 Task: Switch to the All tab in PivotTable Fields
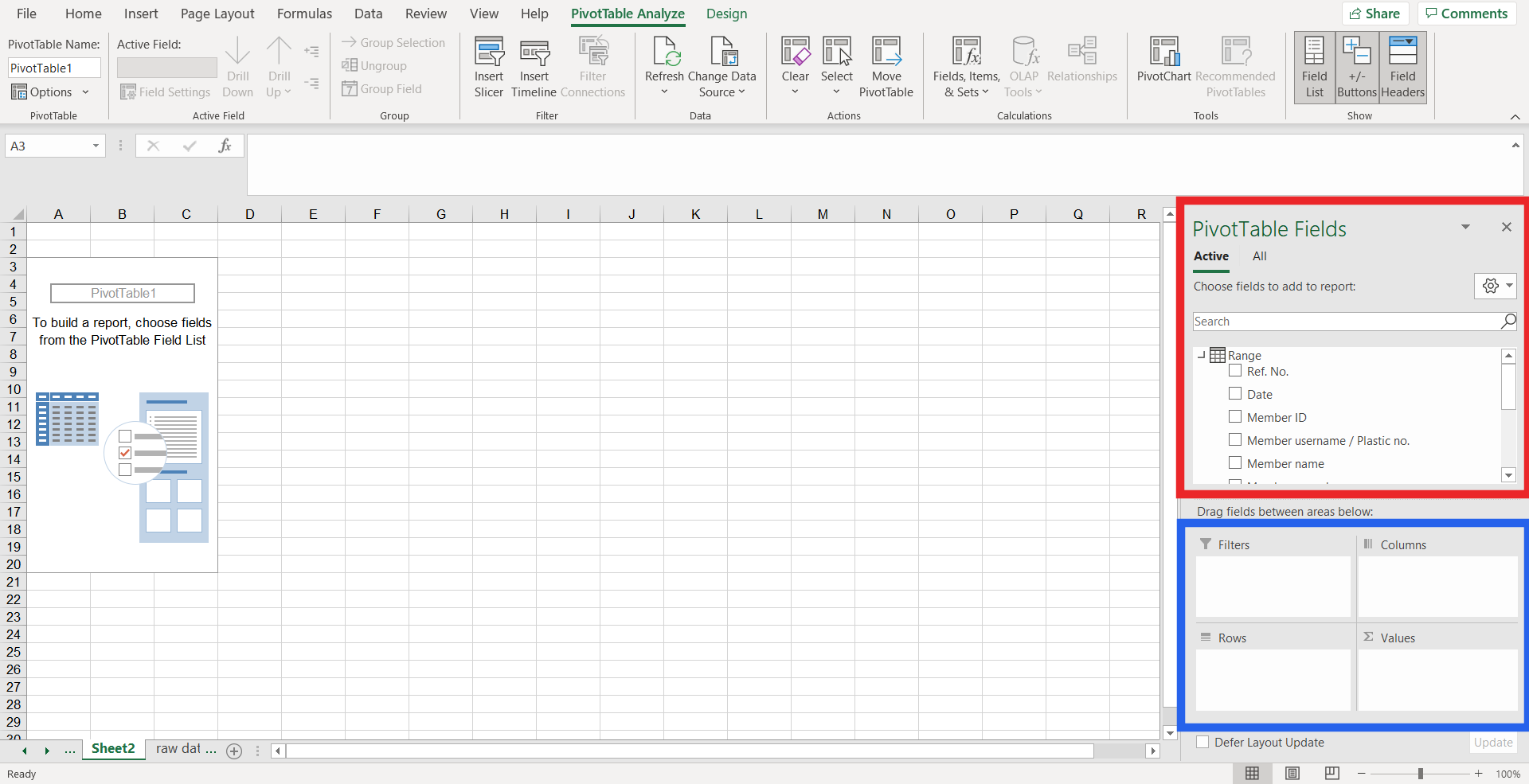pos(1259,256)
